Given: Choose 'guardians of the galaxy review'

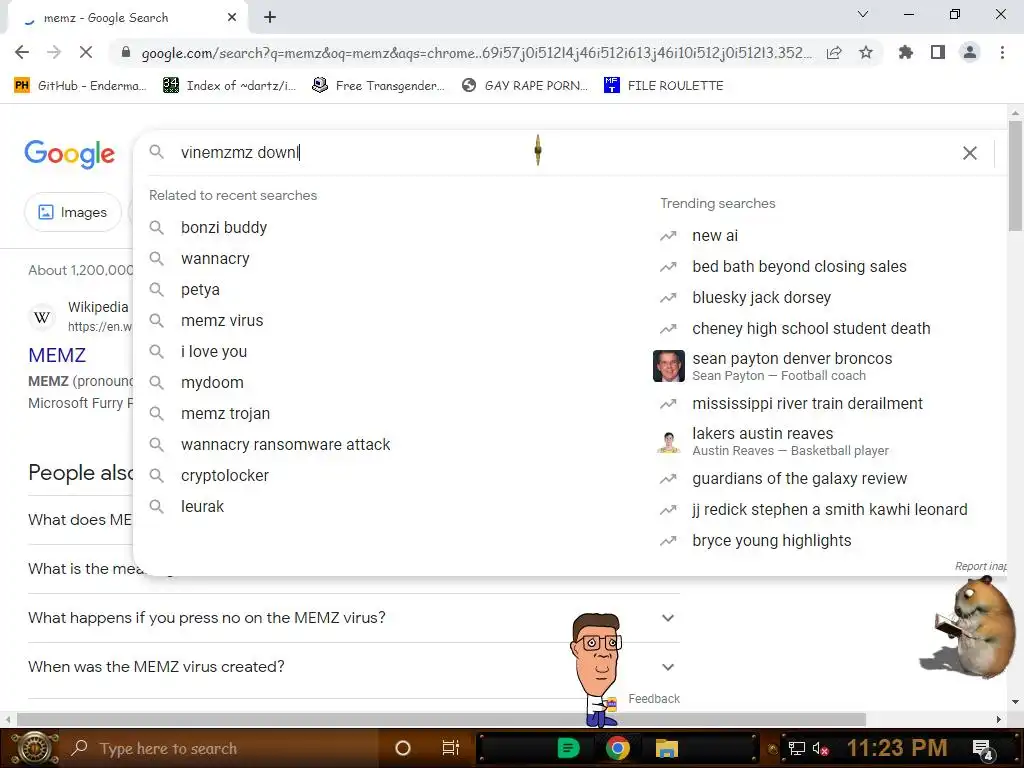Looking at the screenshot, I should point(799,479).
